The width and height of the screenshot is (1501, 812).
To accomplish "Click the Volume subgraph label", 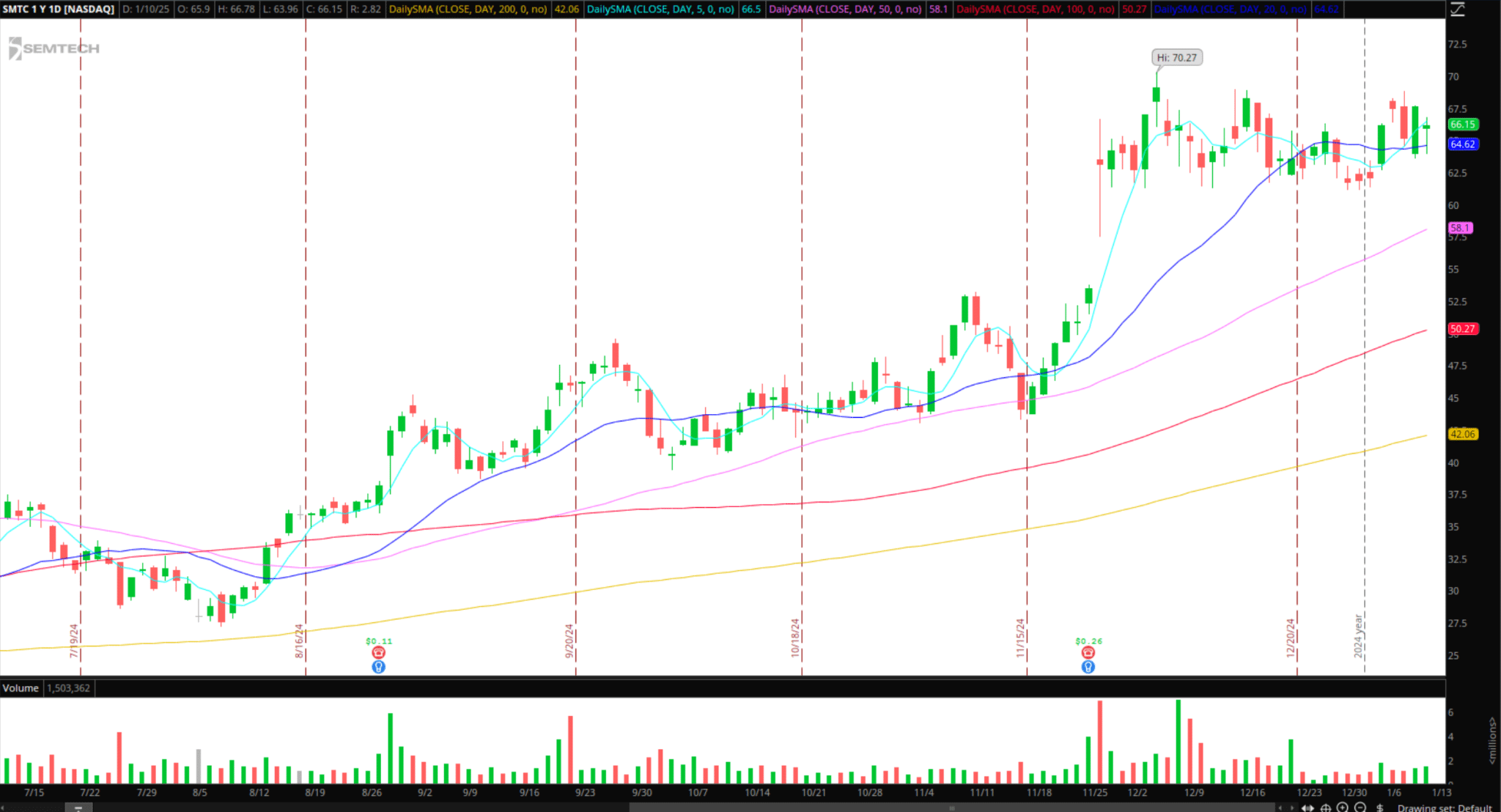I will pyautogui.click(x=21, y=688).
